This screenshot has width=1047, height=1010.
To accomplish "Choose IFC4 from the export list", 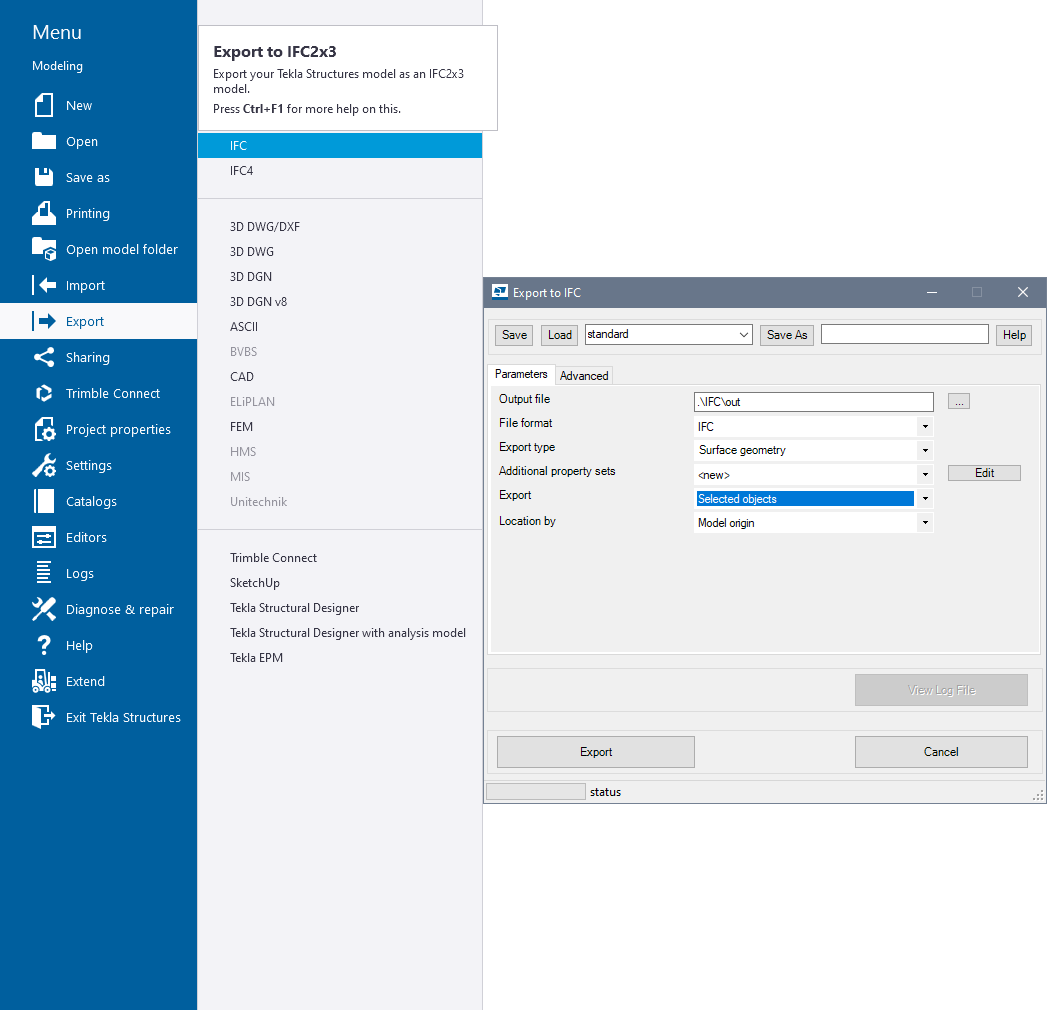I will point(242,171).
